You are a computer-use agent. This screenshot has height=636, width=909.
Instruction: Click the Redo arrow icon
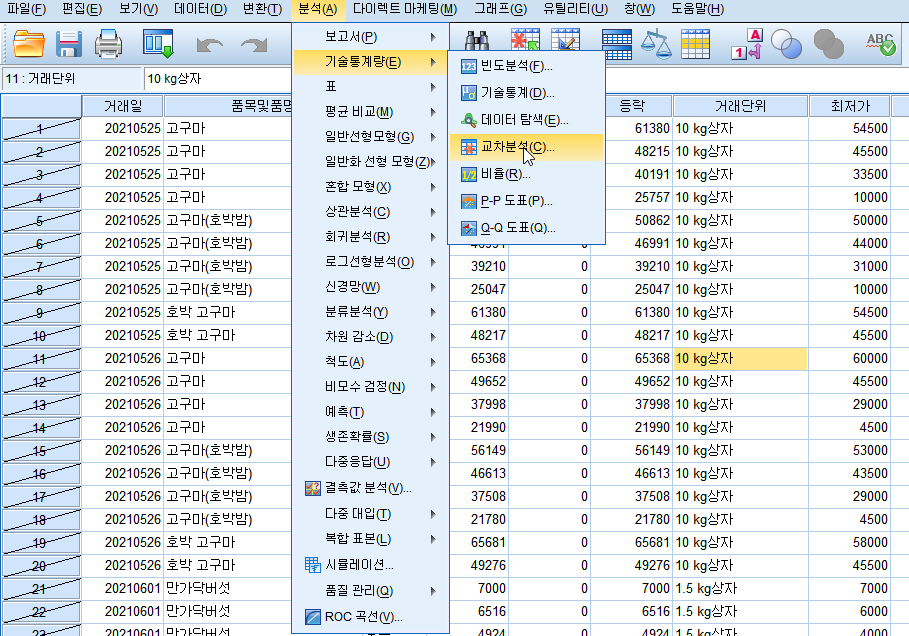pos(254,45)
